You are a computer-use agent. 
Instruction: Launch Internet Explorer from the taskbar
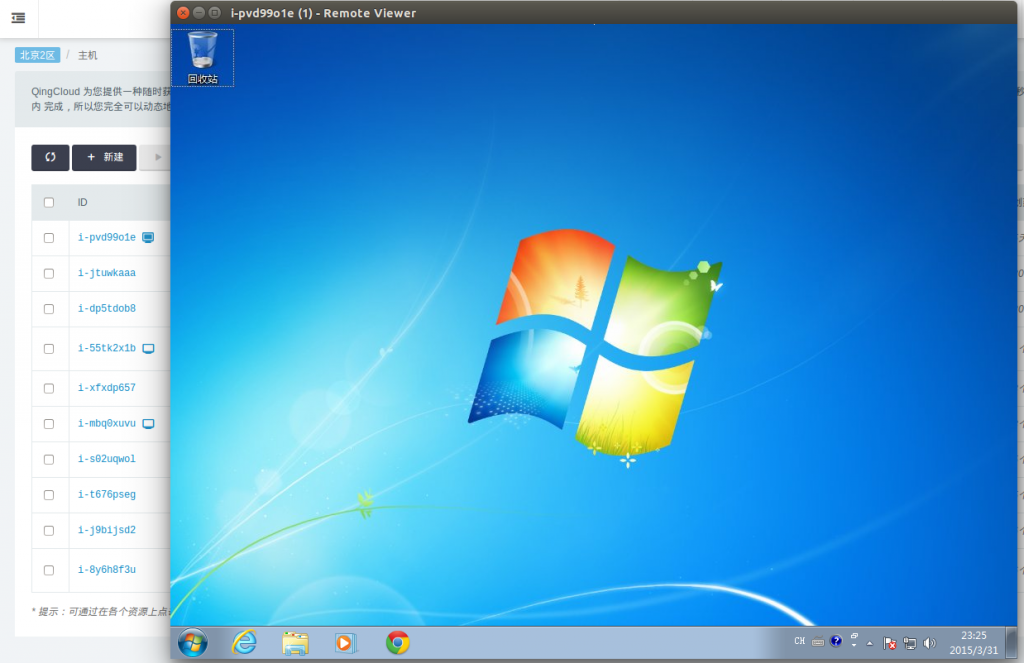coord(244,642)
